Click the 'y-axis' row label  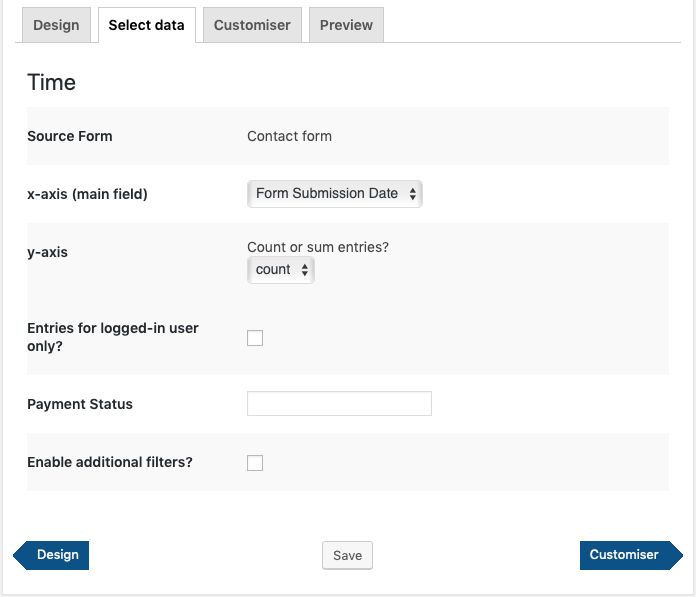(x=47, y=252)
